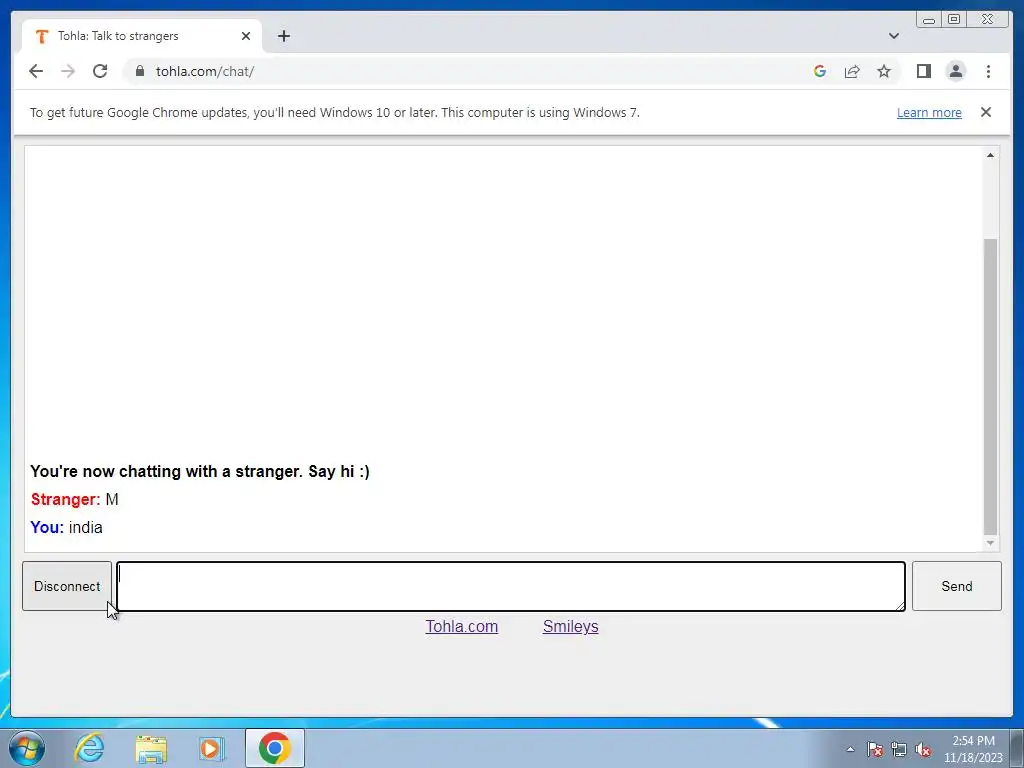
Task: Disconnect from the stranger chat
Action: tap(67, 586)
